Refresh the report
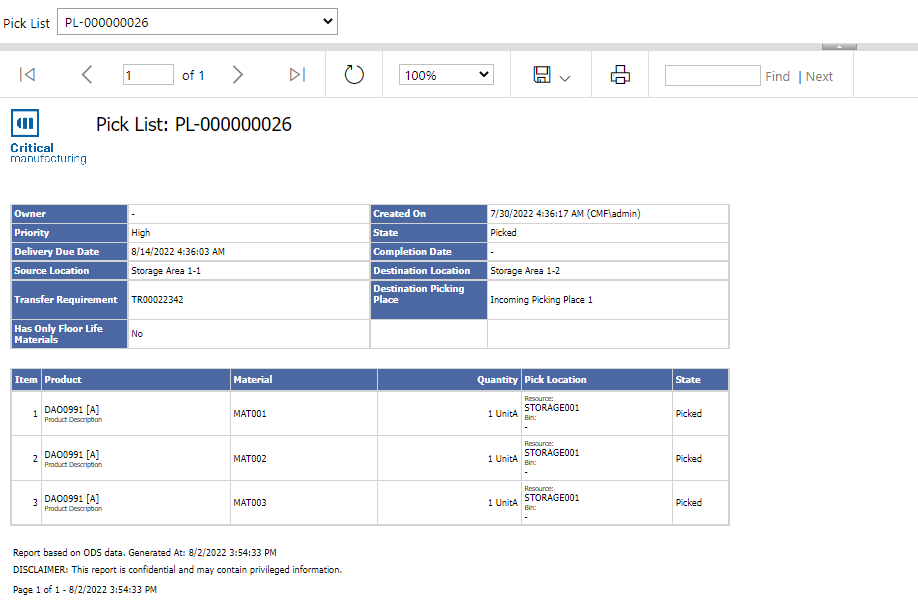The height and width of the screenshot is (607, 918). (x=354, y=75)
